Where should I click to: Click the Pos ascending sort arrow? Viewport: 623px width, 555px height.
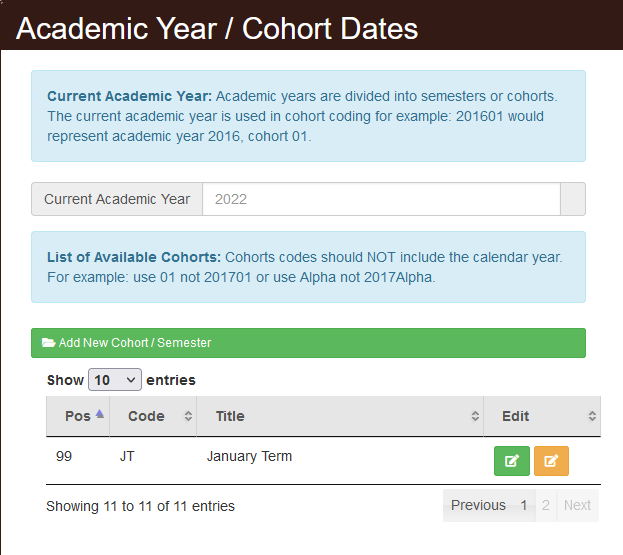coord(100,414)
